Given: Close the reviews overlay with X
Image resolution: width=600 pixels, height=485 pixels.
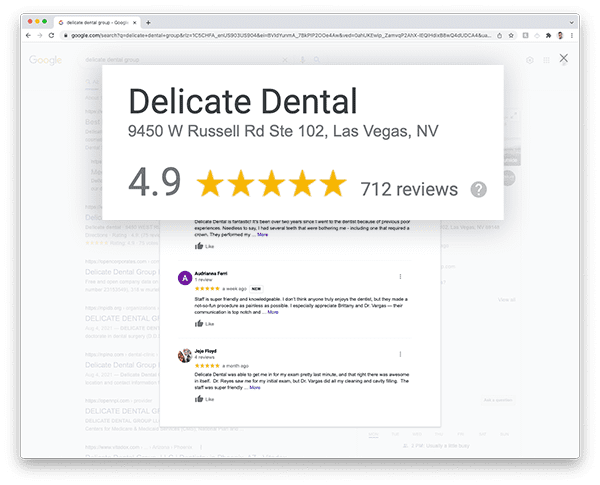Looking at the screenshot, I should 563,58.
